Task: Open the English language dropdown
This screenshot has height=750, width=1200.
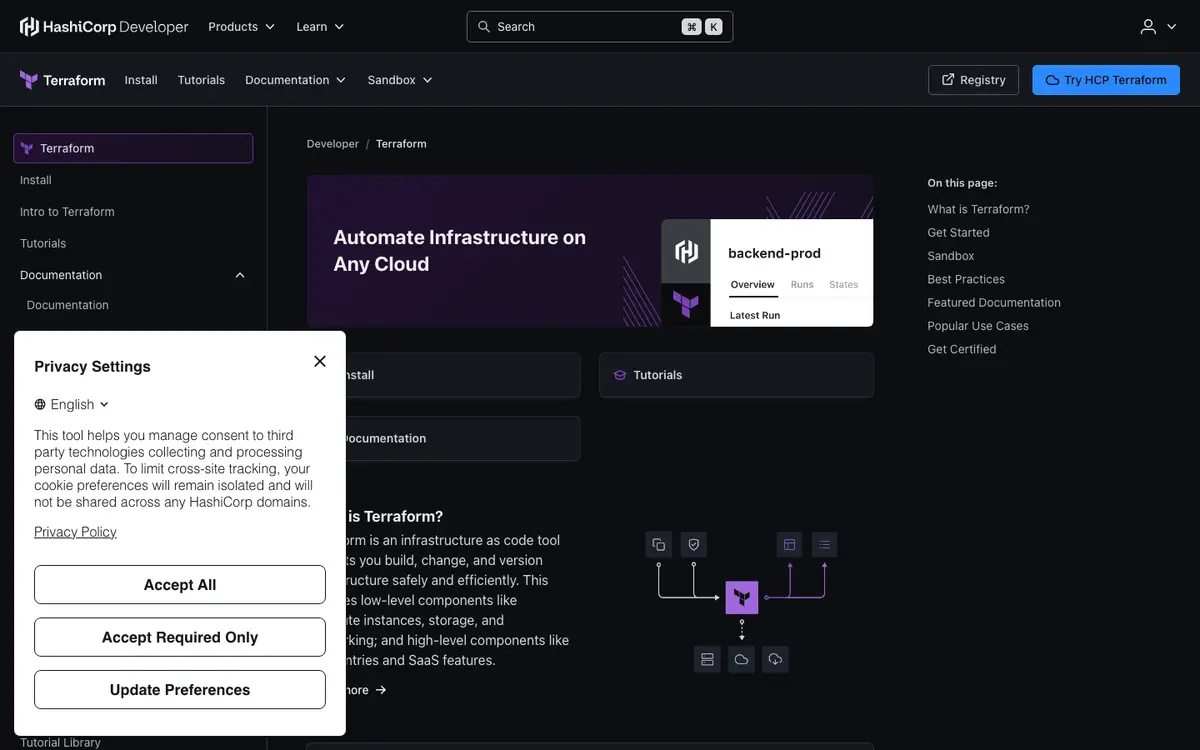Action: pyautogui.click(x=72, y=404)
